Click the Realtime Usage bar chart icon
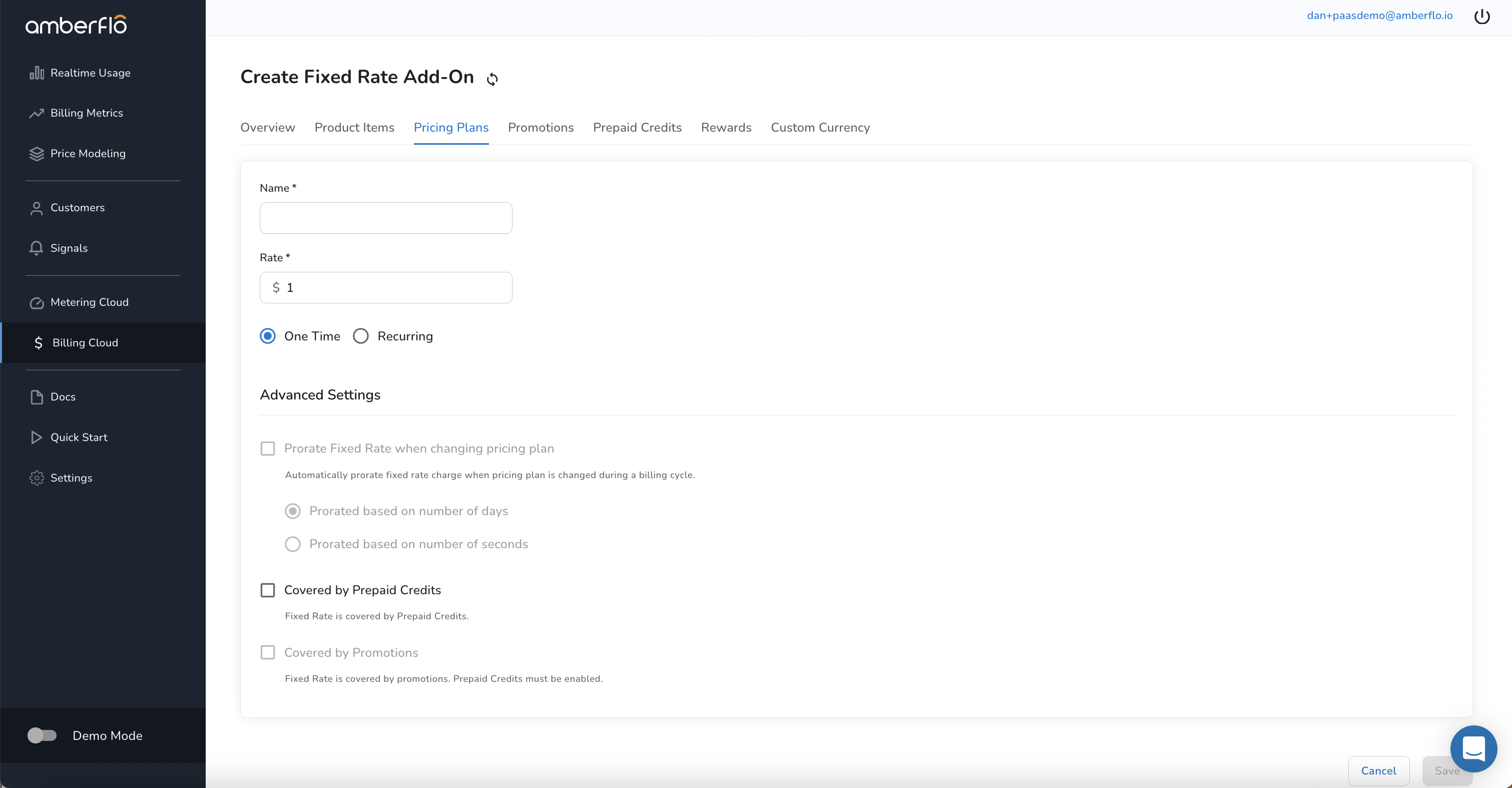The width and height of the screenshot is (1512, 788). (37, 73)
